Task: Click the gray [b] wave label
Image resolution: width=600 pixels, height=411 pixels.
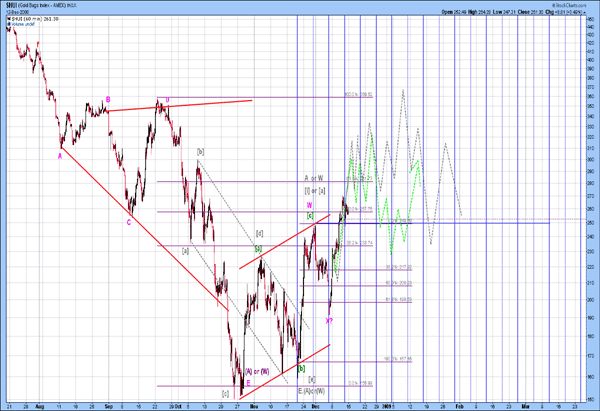Action: coord(201,152)
